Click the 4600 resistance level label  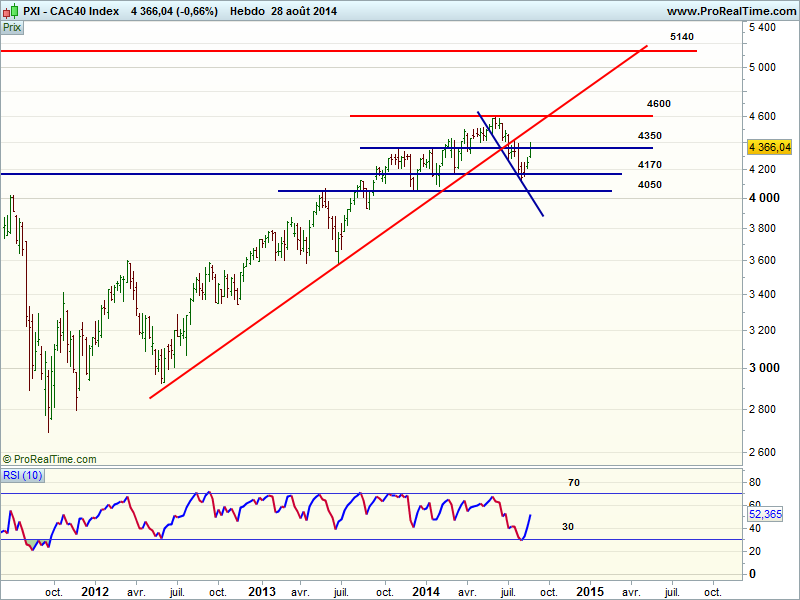[658, 104]
